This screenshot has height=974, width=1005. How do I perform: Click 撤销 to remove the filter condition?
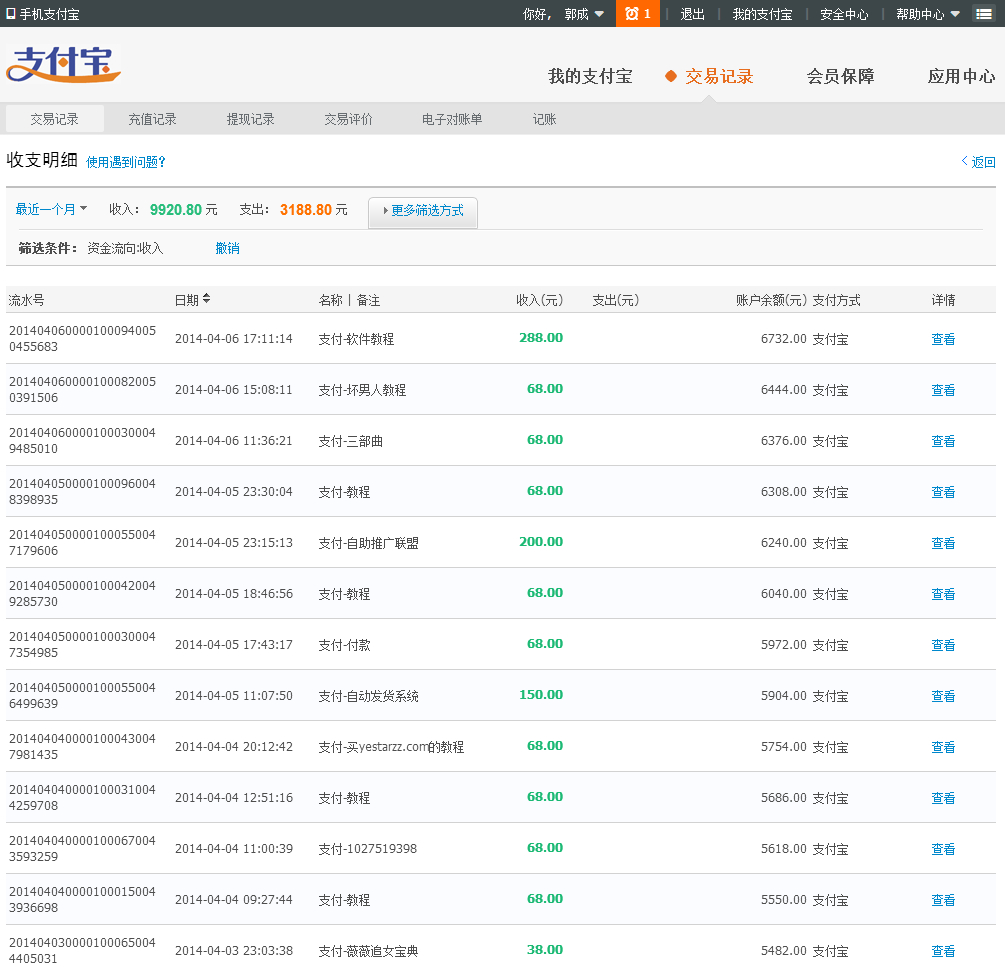pyautogui.click(x=227, y=248)
